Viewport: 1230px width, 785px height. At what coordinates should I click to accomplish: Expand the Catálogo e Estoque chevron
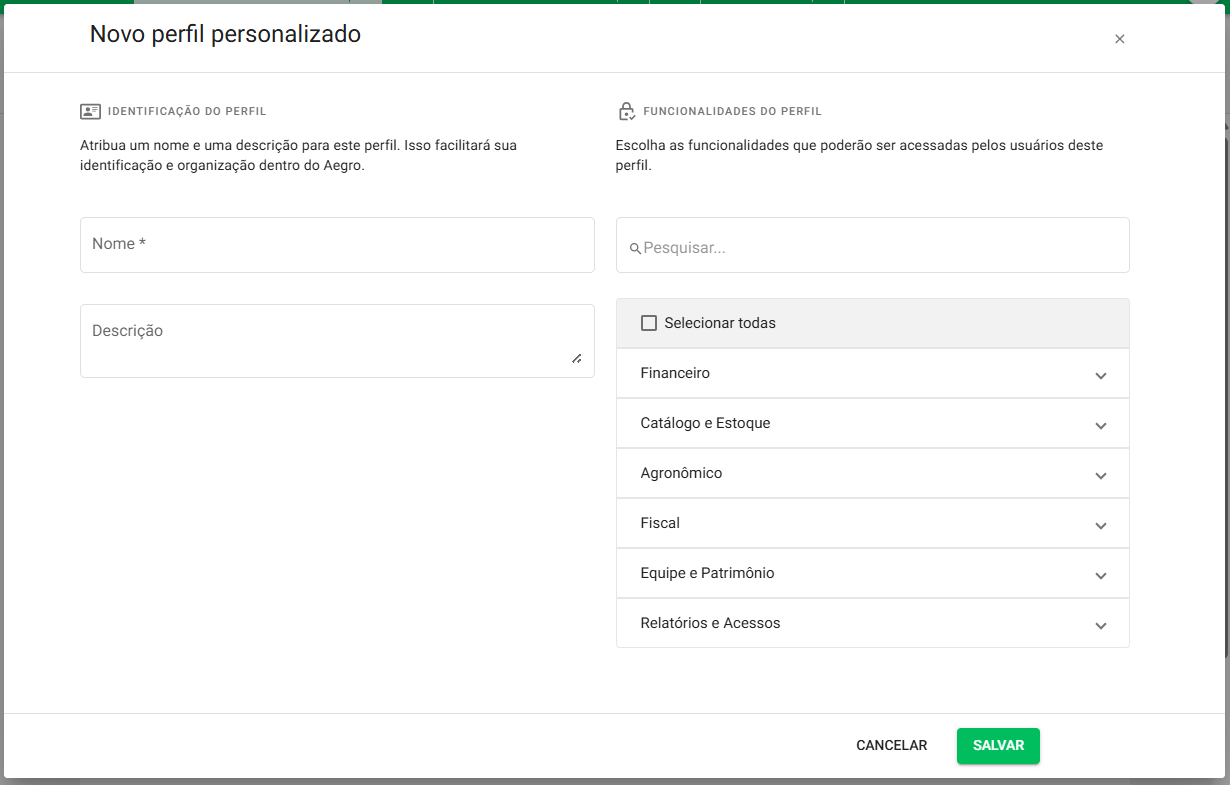tap(1100, 426)
